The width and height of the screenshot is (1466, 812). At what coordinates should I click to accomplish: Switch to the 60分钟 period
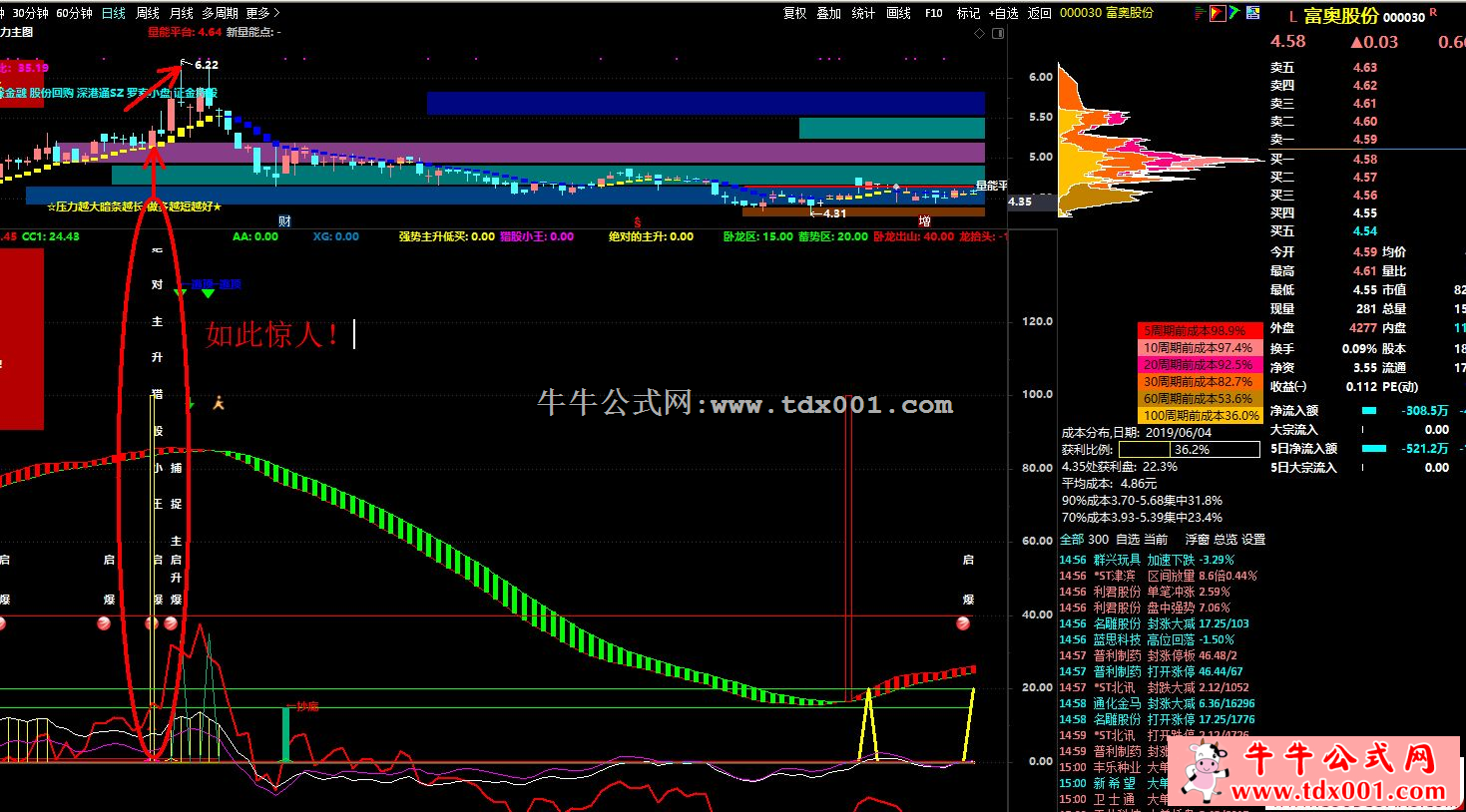75,13
